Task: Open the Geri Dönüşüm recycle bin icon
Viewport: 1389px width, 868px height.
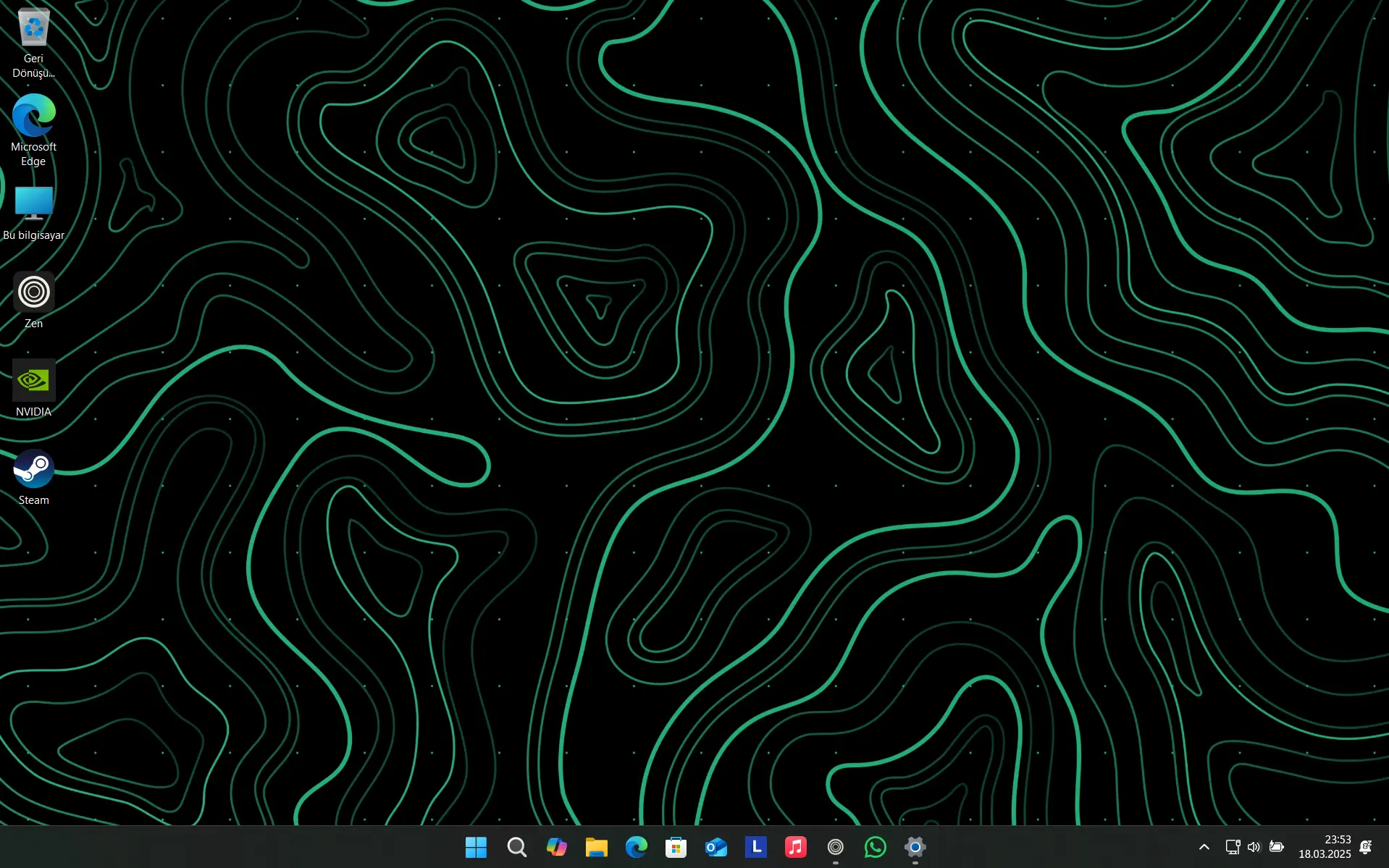Action: [x=33, y=42]
